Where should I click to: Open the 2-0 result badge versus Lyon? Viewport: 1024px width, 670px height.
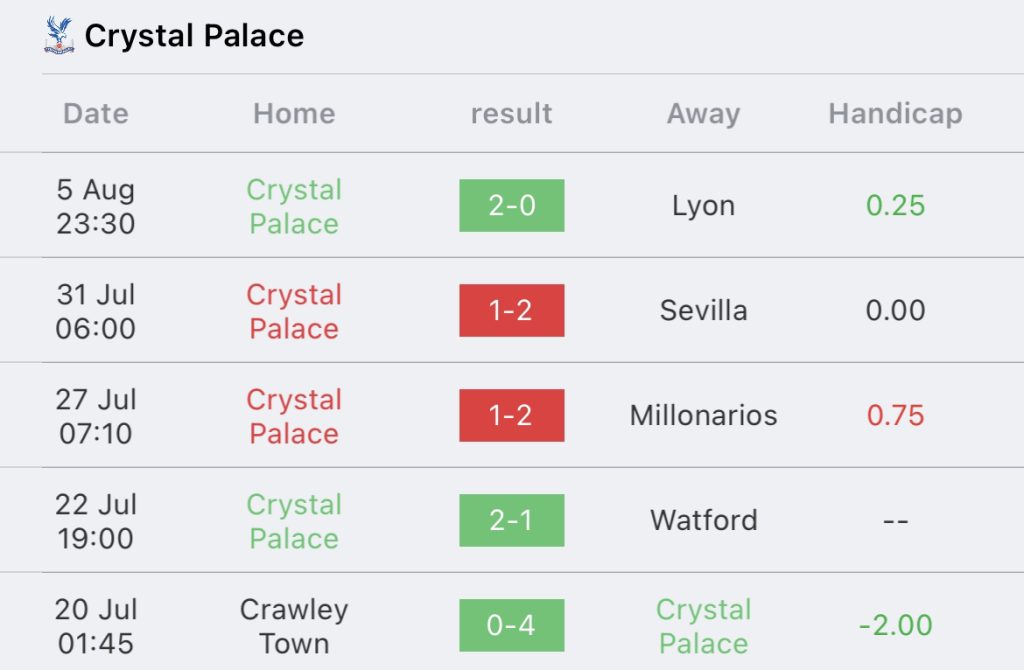click(x=511, y=205)
